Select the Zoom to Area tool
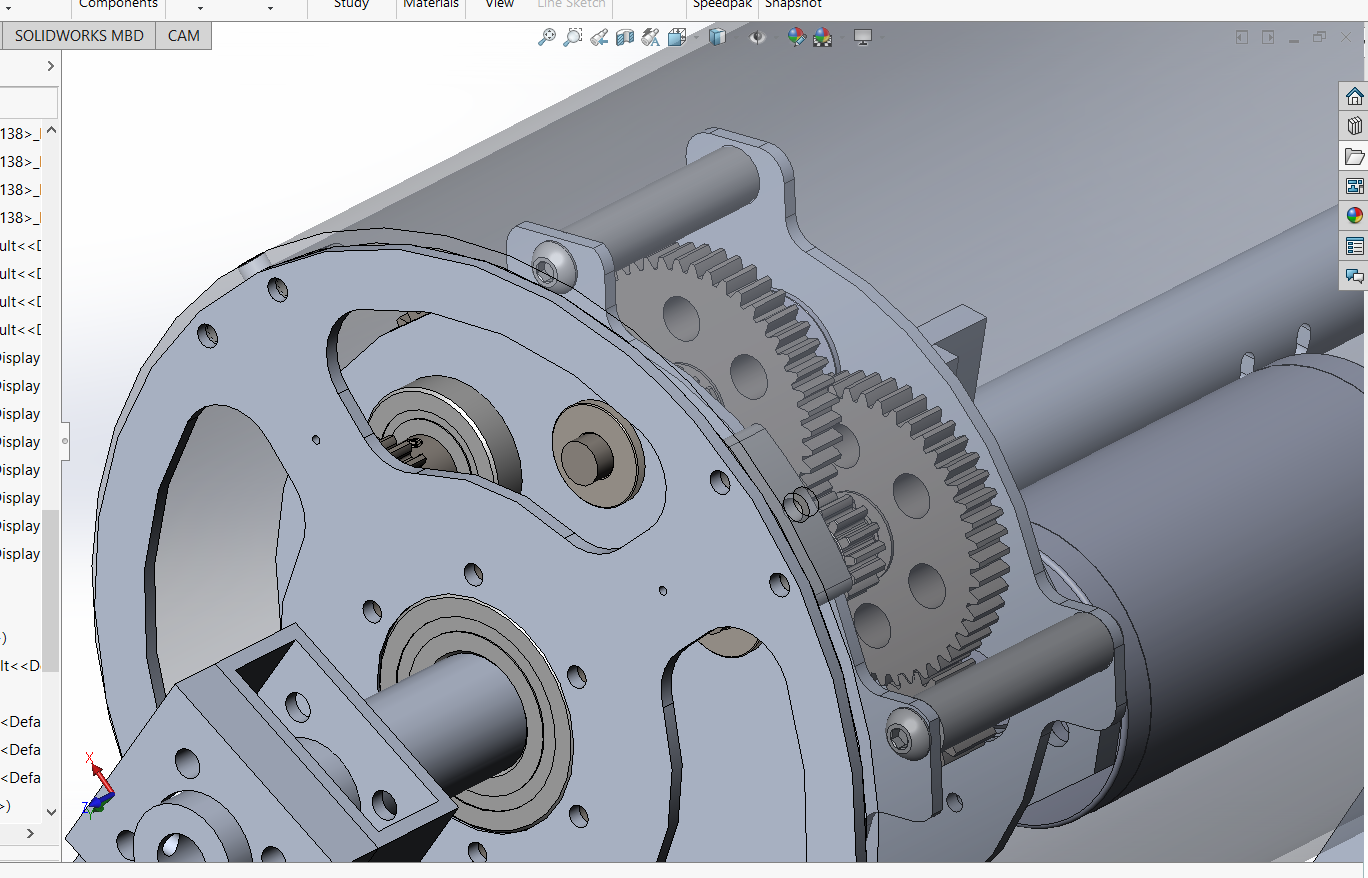The width and height of the screenshot is (1368, 878). 572,38
